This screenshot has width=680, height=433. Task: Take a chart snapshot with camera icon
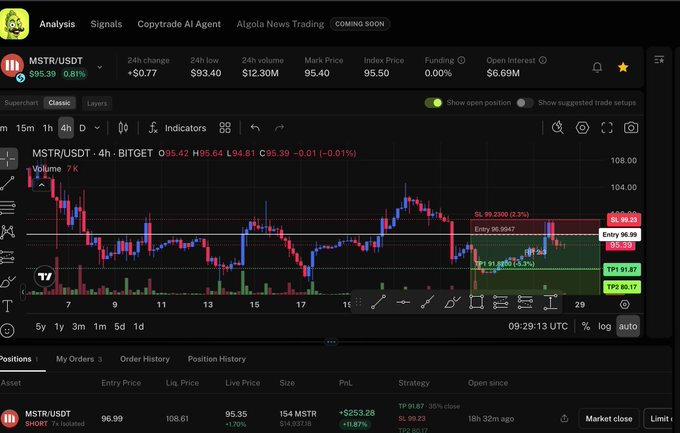[631, 128]
